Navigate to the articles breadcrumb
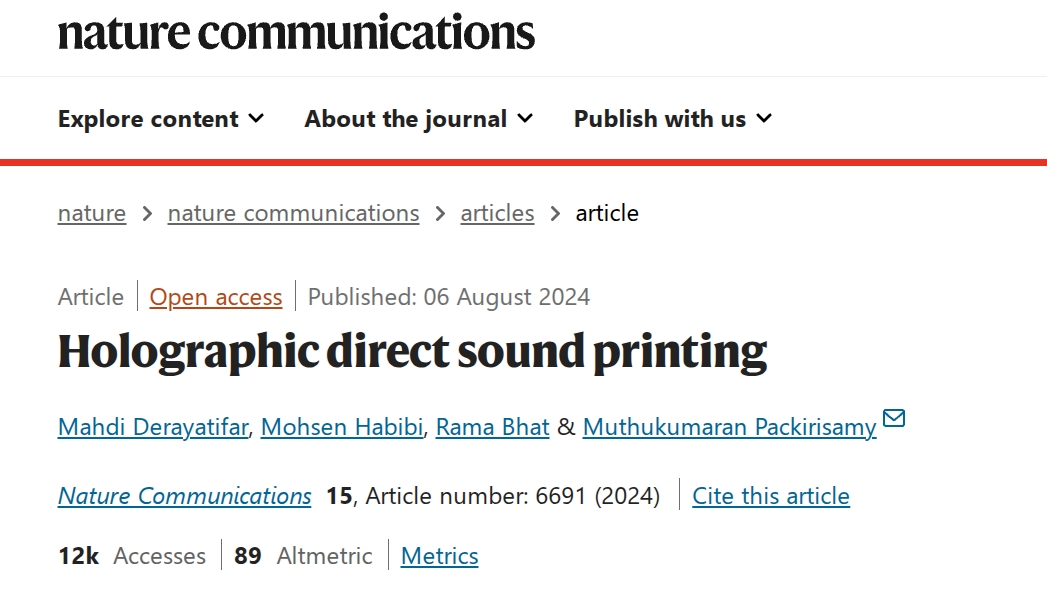Viewport: 1047px width, 597px height. 497,213
